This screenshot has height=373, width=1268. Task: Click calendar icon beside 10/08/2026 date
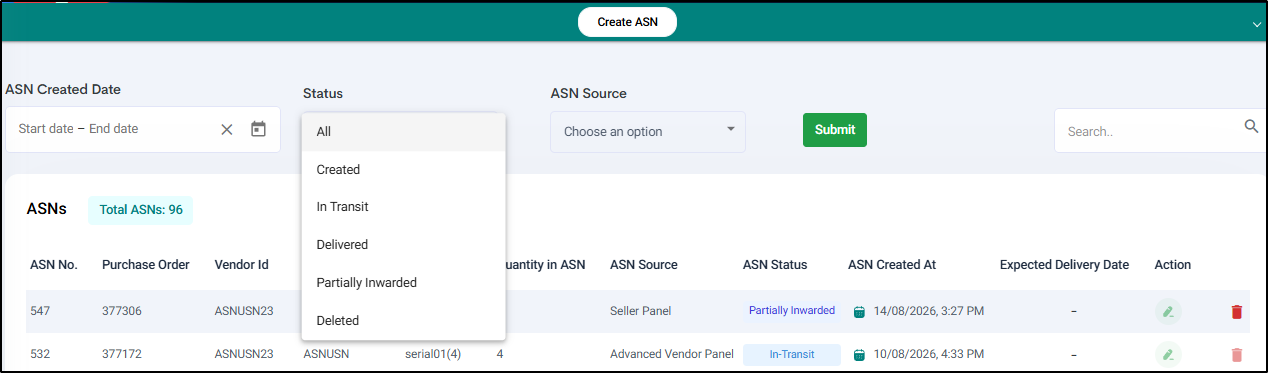858,355
